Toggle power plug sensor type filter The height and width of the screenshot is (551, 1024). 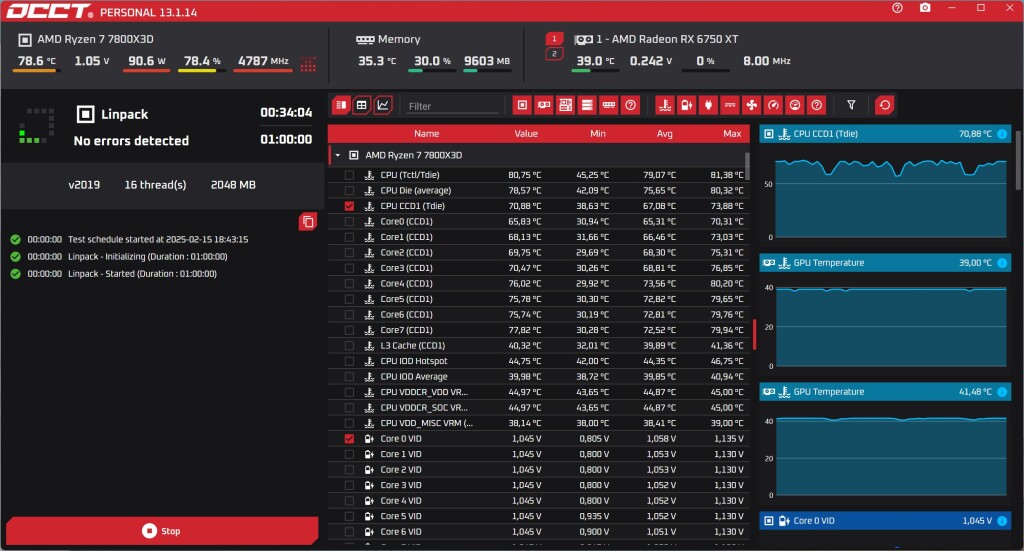(x=708, y=105)
